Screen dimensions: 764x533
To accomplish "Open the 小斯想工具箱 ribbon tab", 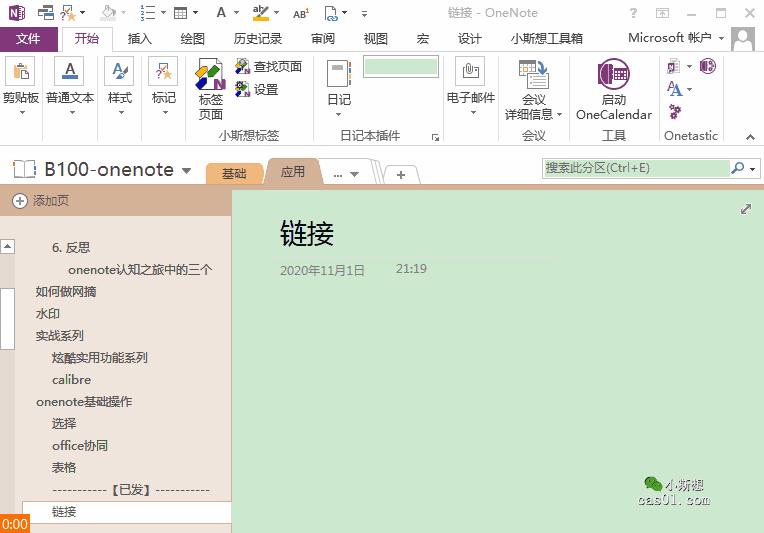I will coord(546,38).
